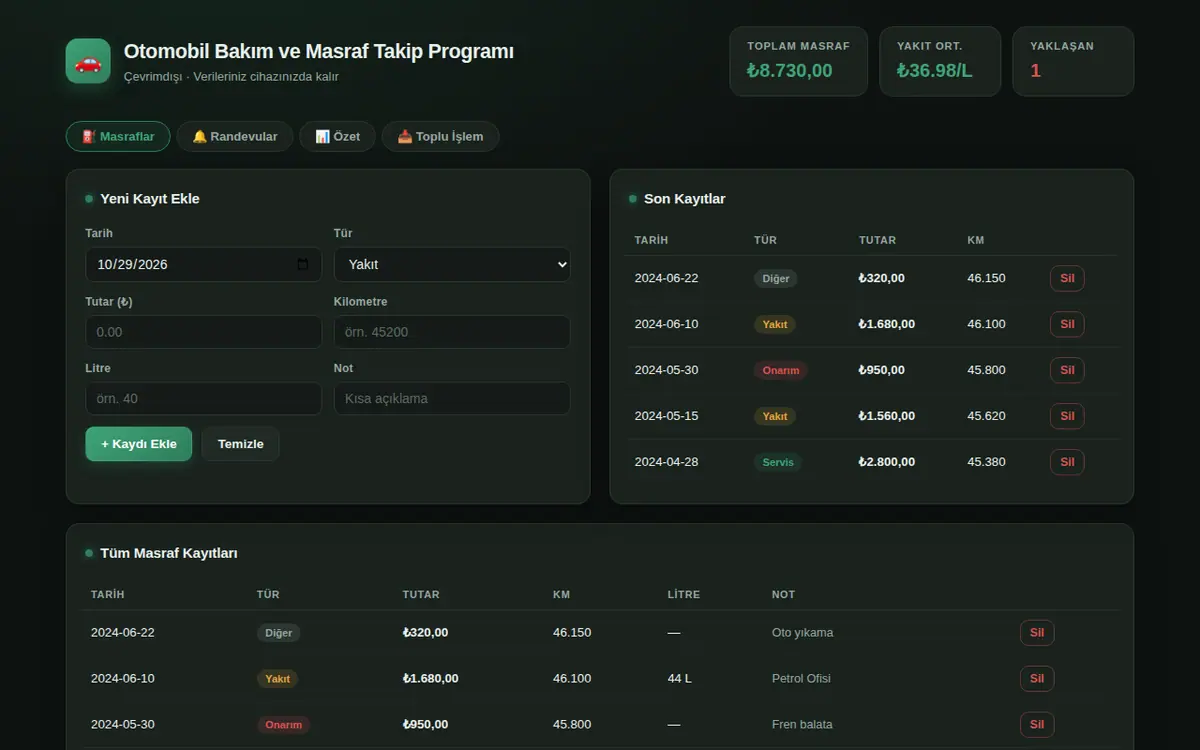The width and height of the screenshot is (1200, 750).
Task: Click the Yeni Kayıt Ekle heading
Action: [x=150, y=199]
